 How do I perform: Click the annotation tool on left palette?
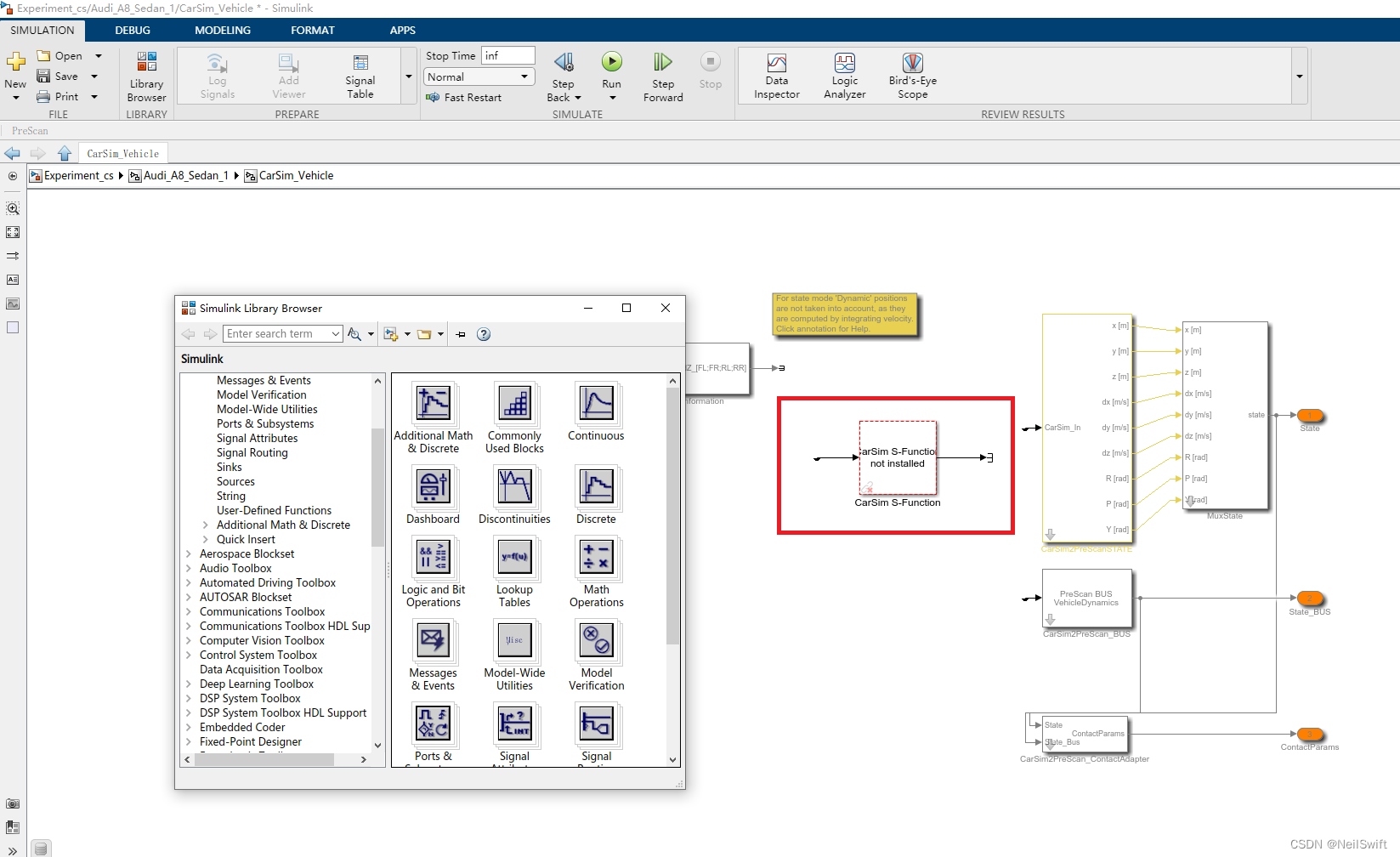tap(13, 280)
